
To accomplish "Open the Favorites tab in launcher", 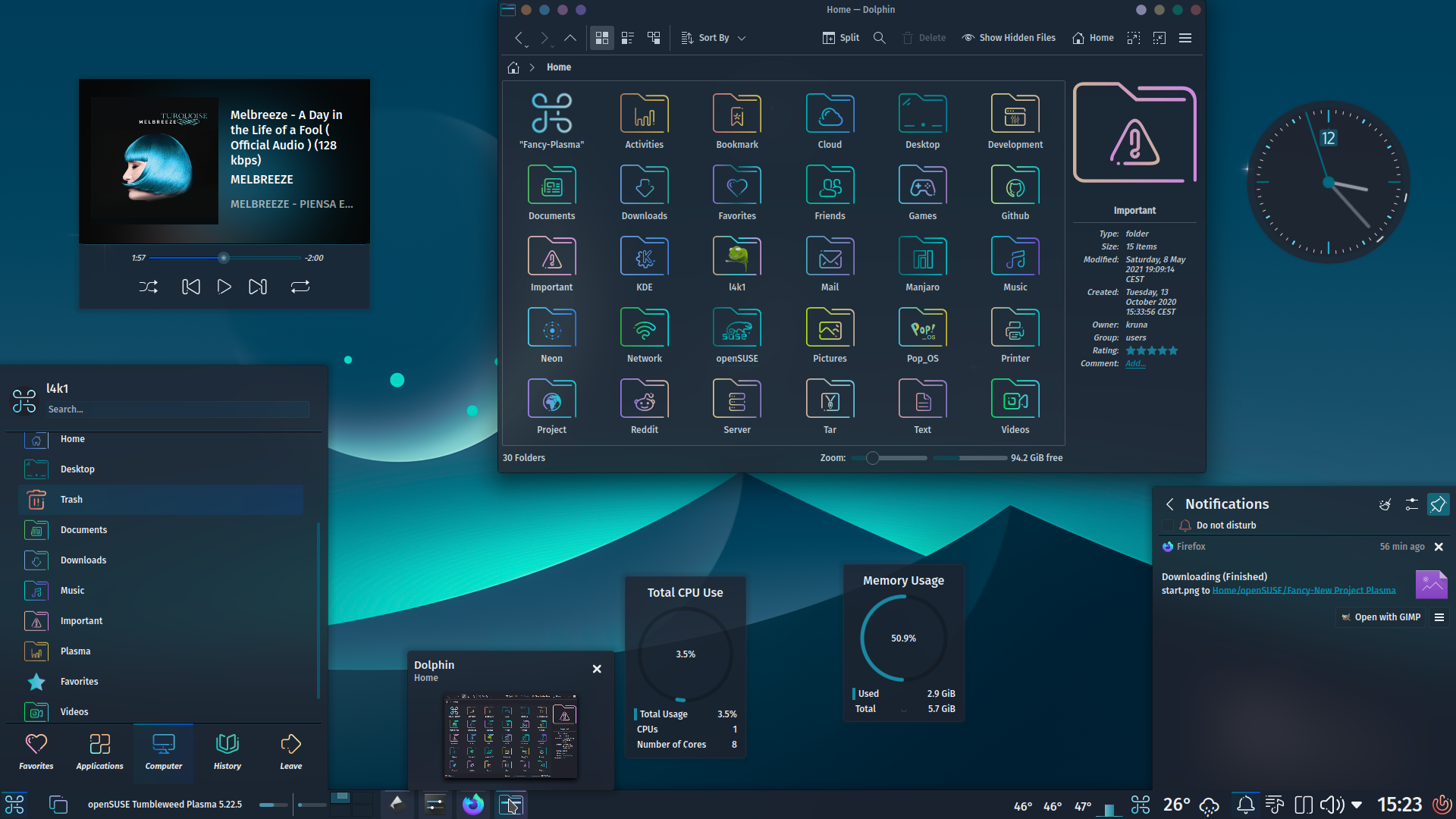I will coord(36,752).
